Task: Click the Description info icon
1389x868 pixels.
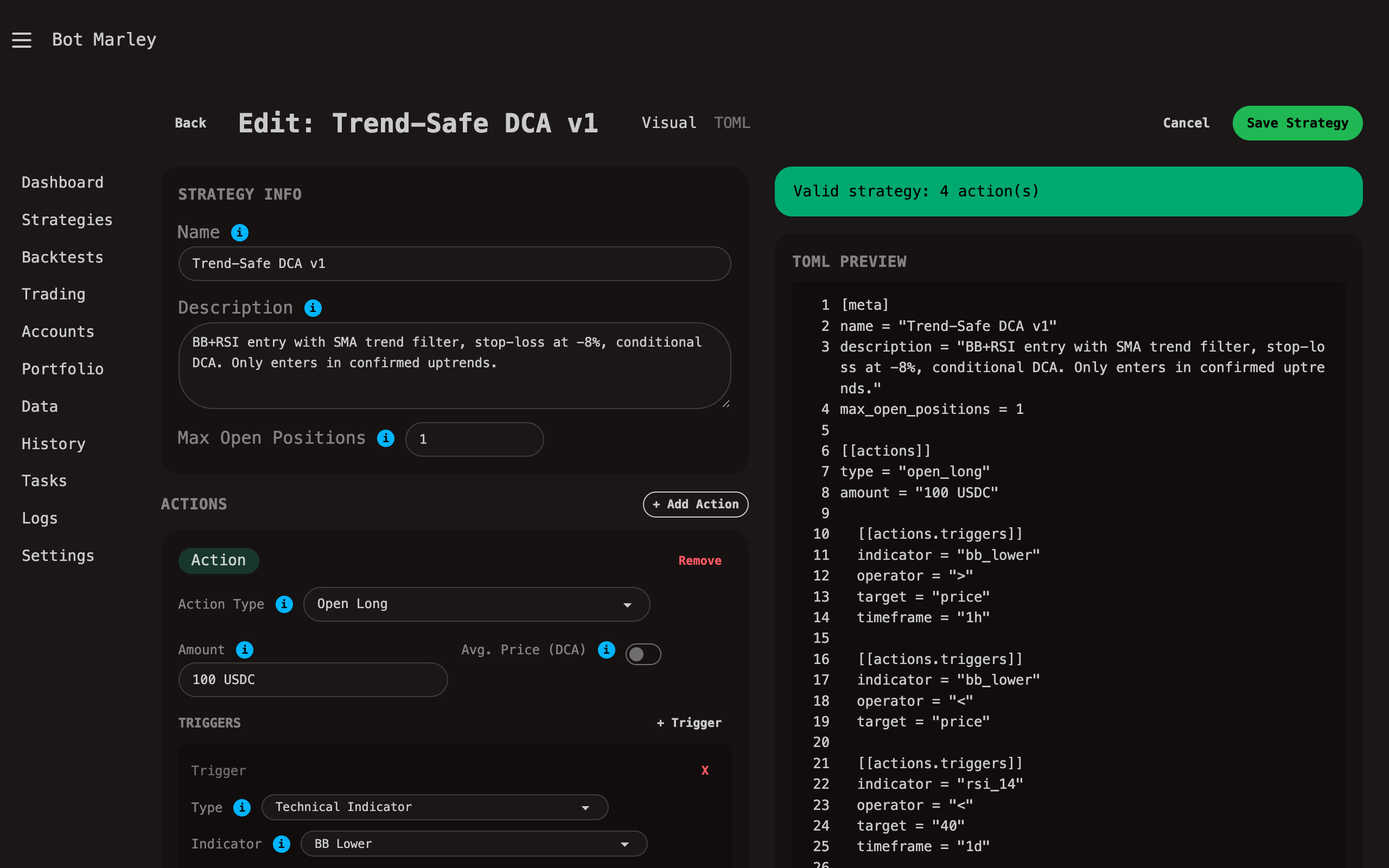Action: coord(313,308)
